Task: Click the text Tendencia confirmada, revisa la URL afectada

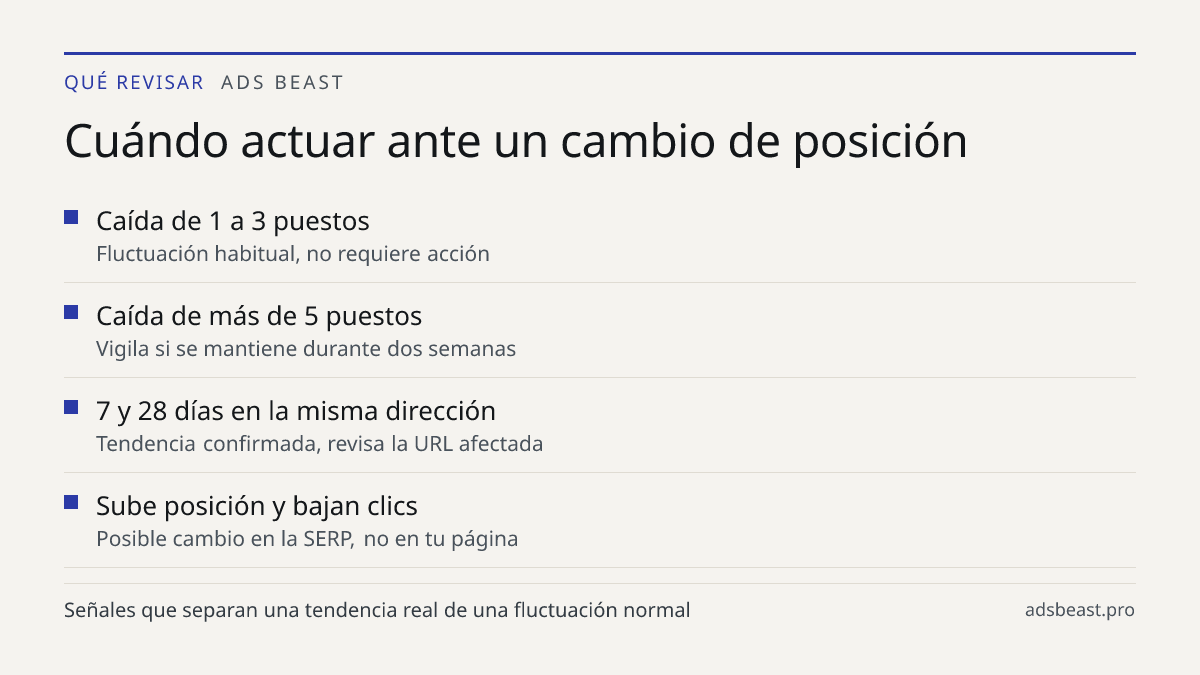Action: [320, 444]
